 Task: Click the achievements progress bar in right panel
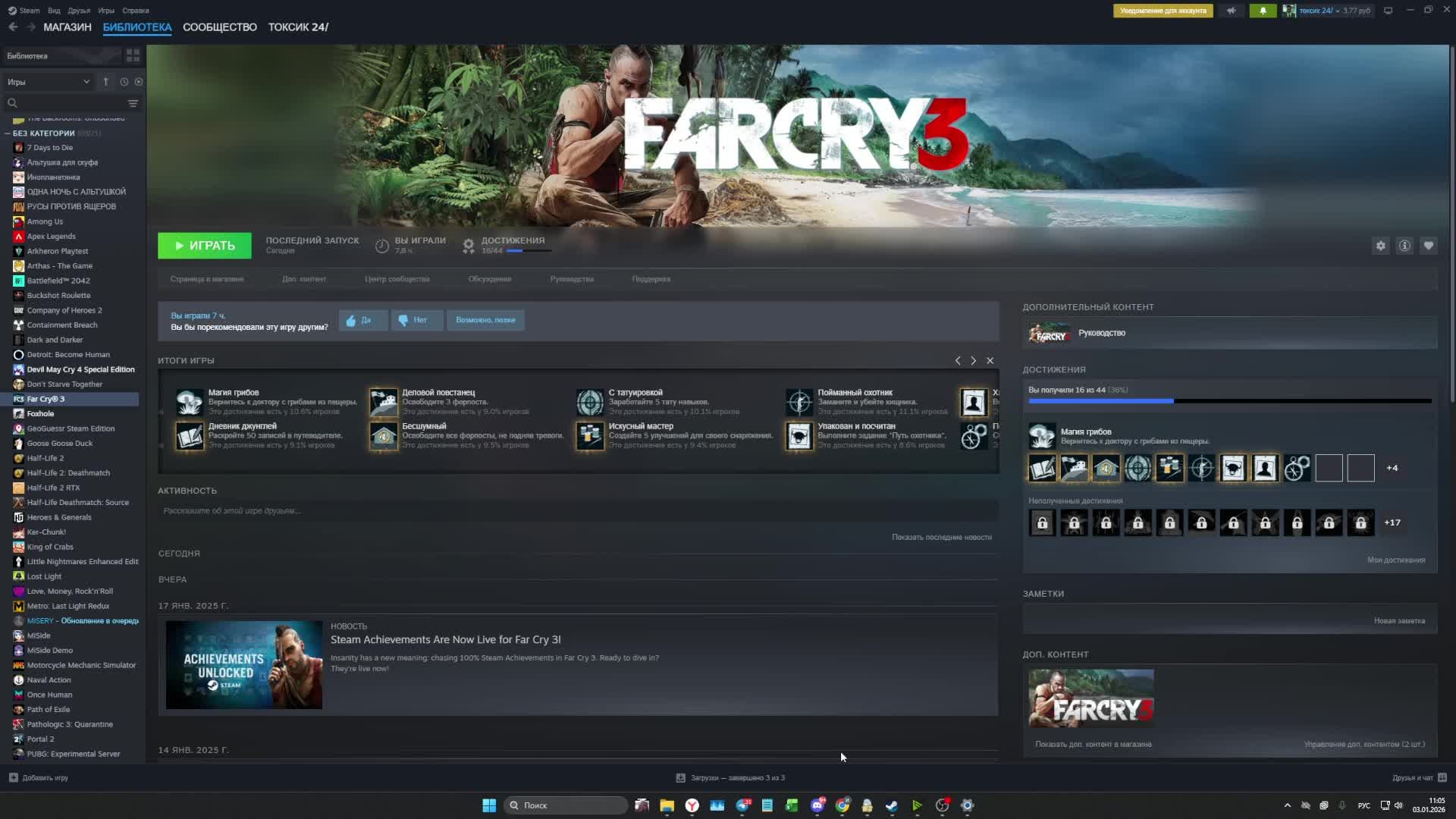tap(1230, 401)
